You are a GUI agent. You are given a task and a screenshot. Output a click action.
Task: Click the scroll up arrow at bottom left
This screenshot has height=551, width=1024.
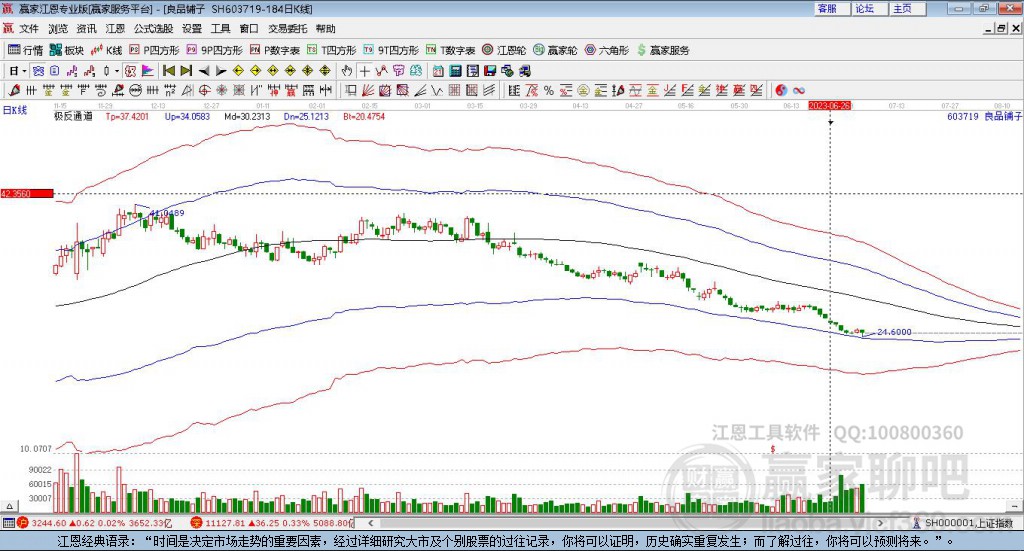tap(9, 506)
